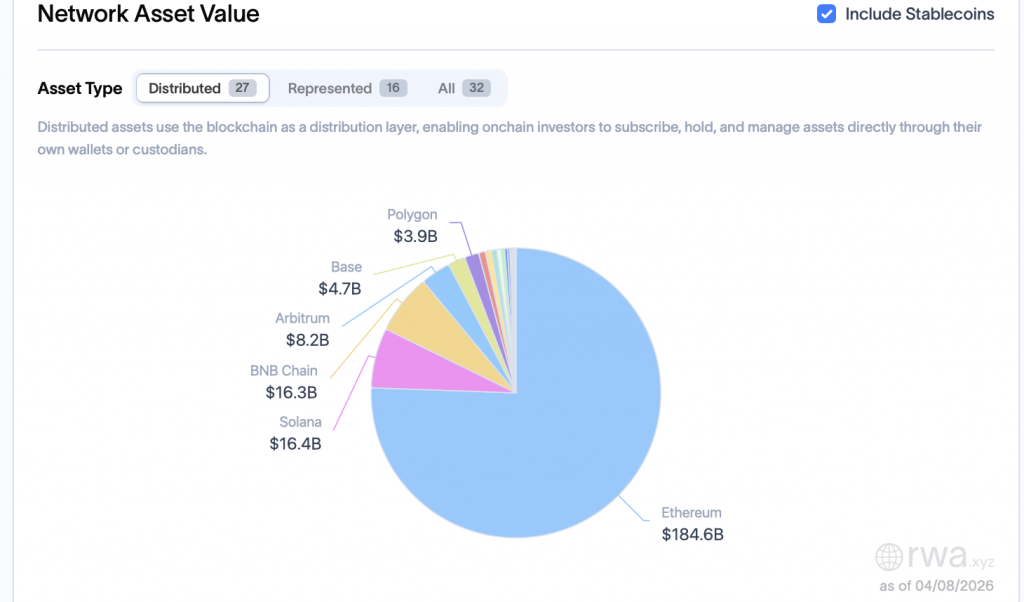Click the Ethereum chart label
This screenshot has height=602, width=1024.
(691, 513)
